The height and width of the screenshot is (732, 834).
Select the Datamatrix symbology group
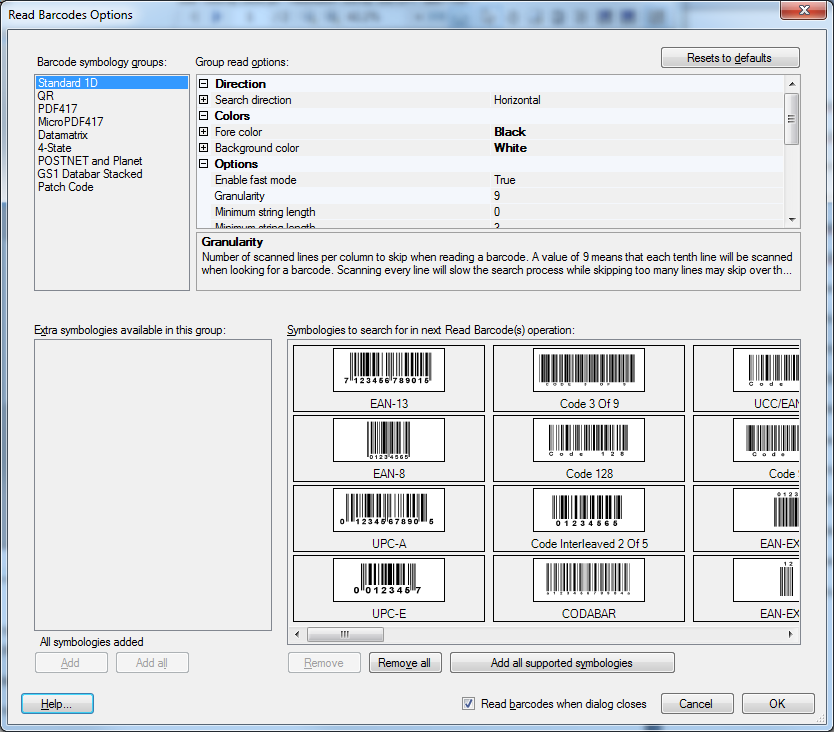112,135
